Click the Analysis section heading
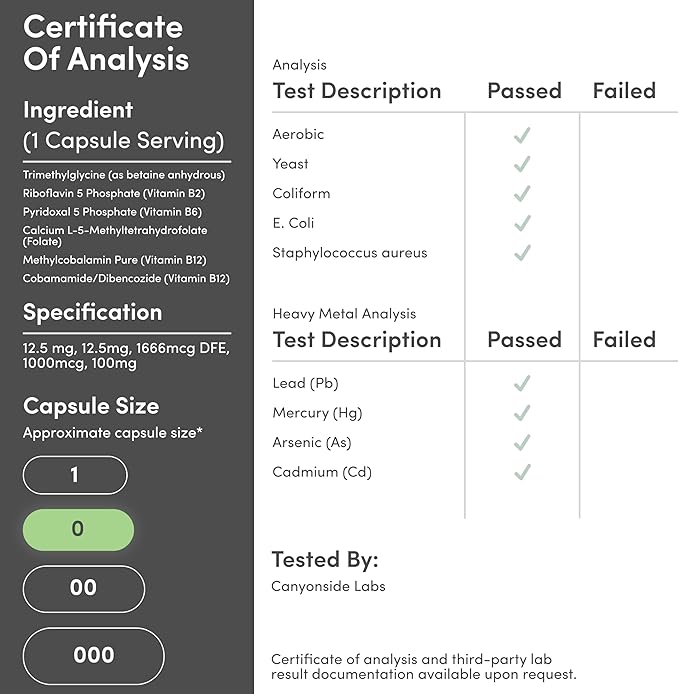 [299, 65]
